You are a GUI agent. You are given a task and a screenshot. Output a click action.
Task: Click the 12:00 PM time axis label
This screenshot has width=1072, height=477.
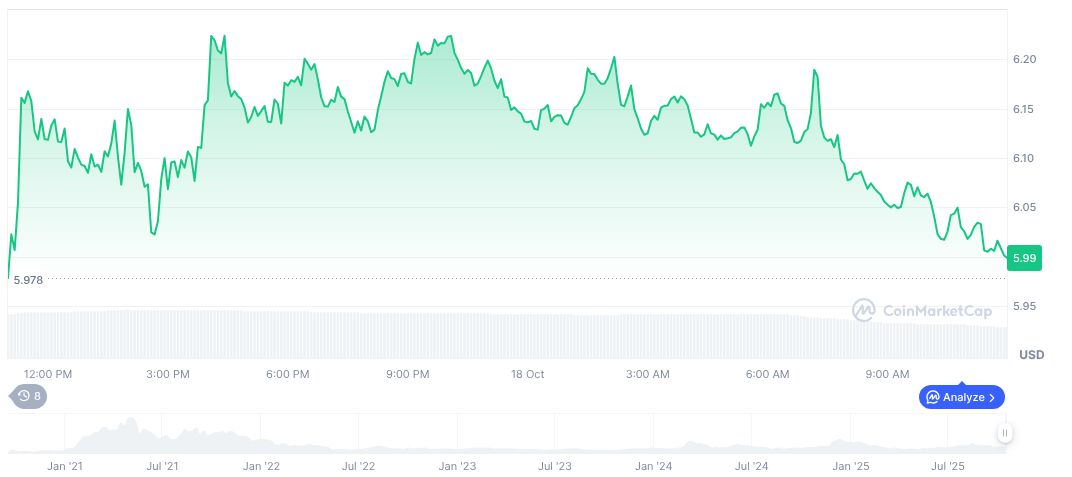[48, 374]
